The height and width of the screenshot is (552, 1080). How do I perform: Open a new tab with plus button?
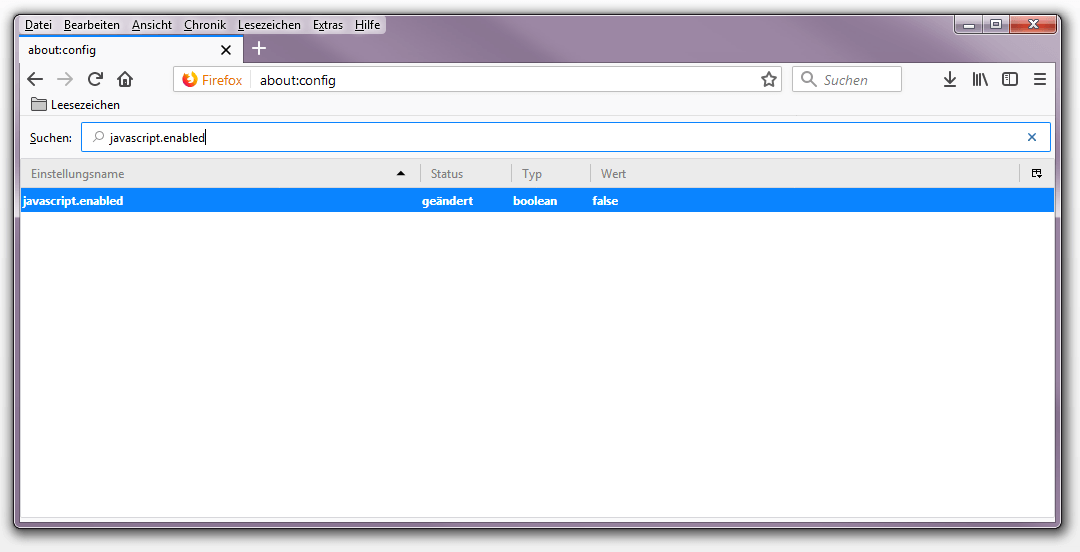259,49
